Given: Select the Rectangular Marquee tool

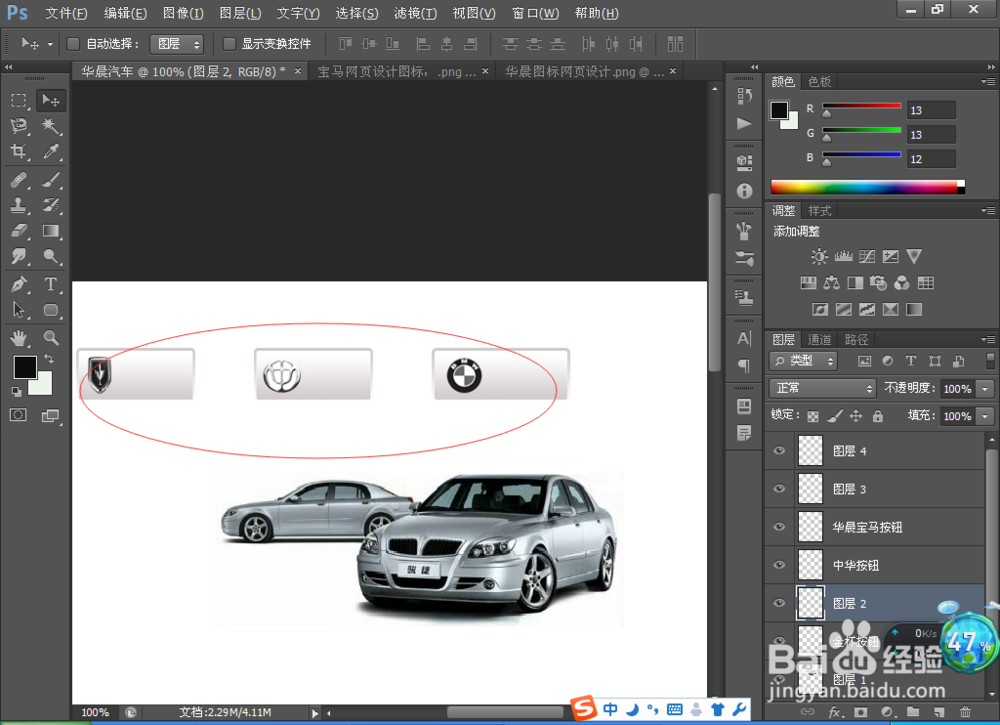Looking at the screenshot, I should (x=18, y=100).
